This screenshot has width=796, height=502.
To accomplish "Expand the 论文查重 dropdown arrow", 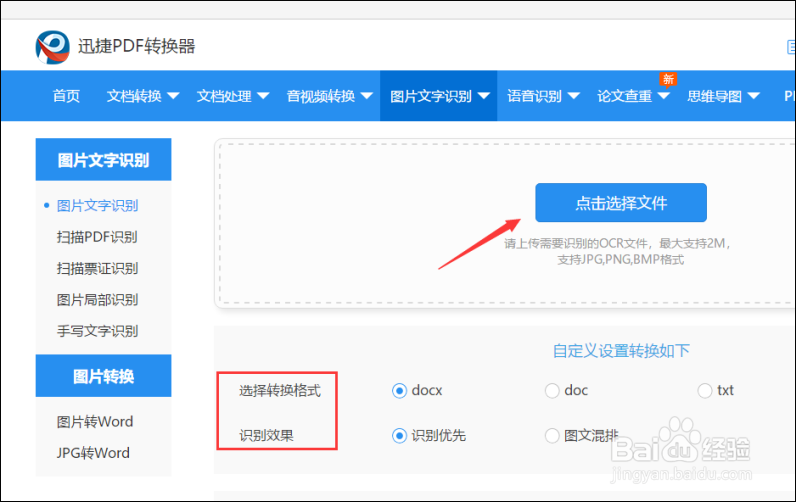I will pos(664,96).
